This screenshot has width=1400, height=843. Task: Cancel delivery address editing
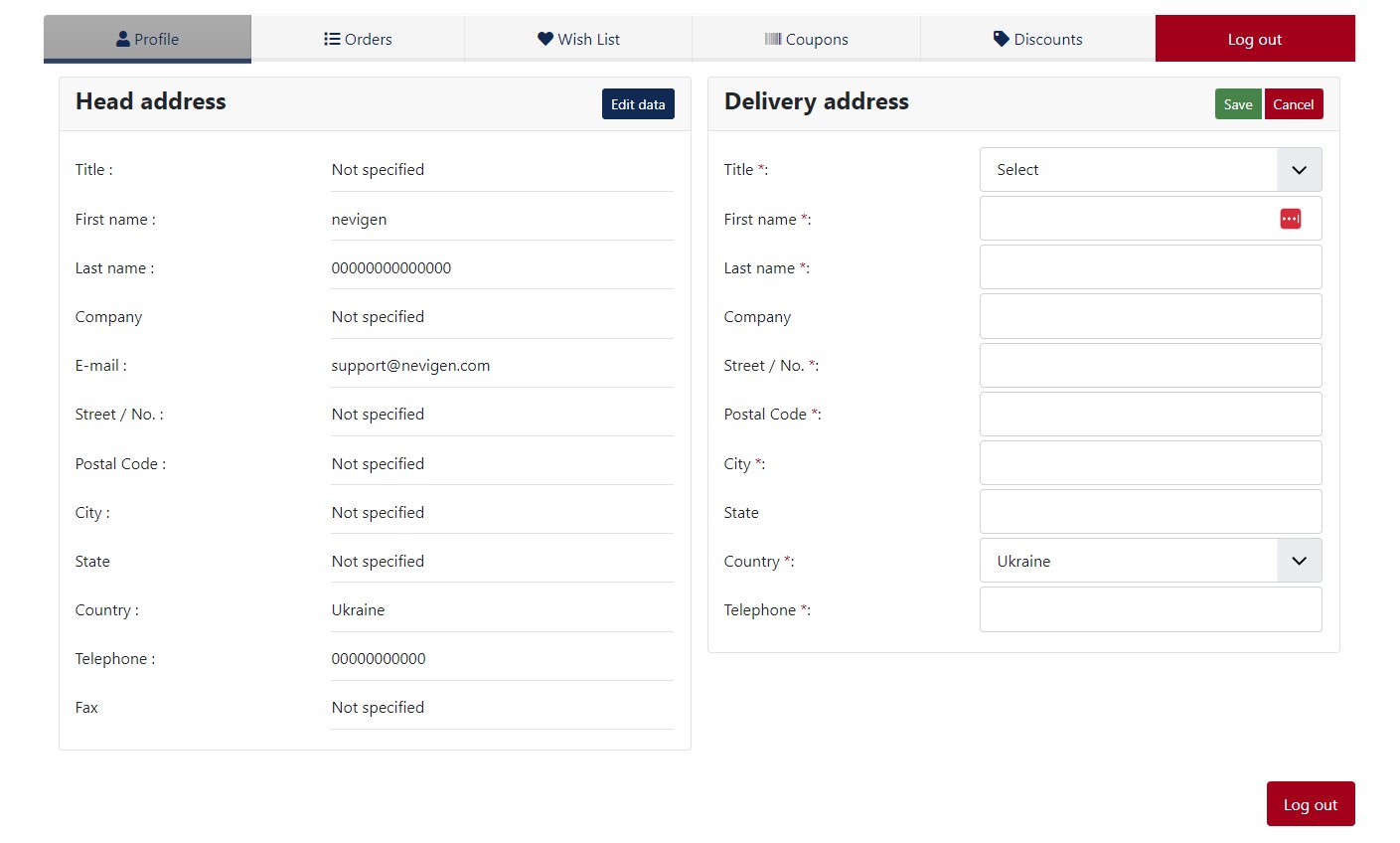click(x=1293, y=104)
